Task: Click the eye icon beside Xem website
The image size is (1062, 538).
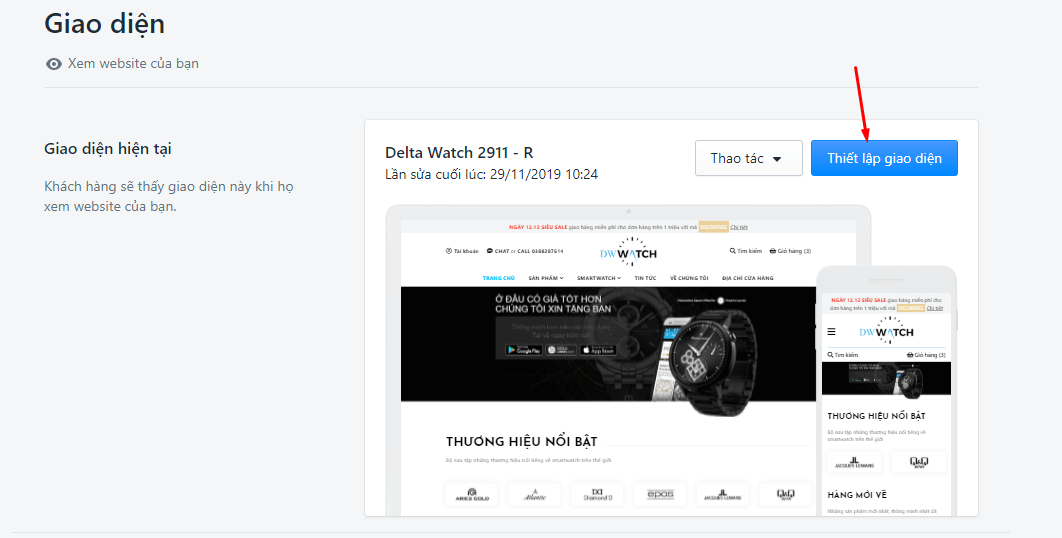Action: 54,64
